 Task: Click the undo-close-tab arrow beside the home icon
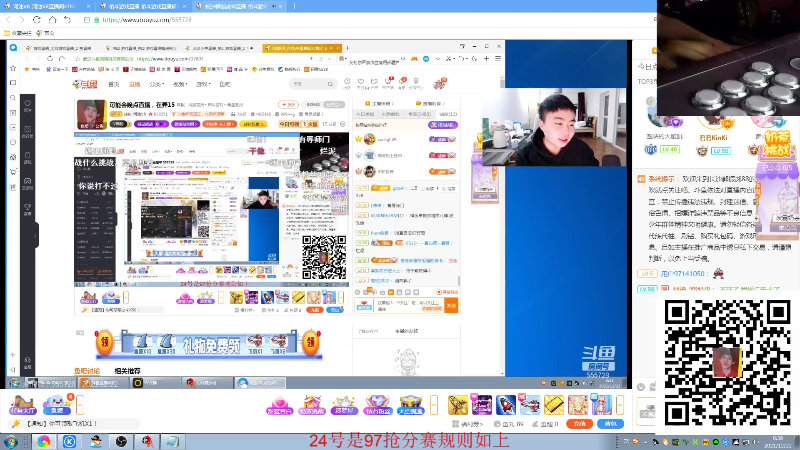coord(67,19)
